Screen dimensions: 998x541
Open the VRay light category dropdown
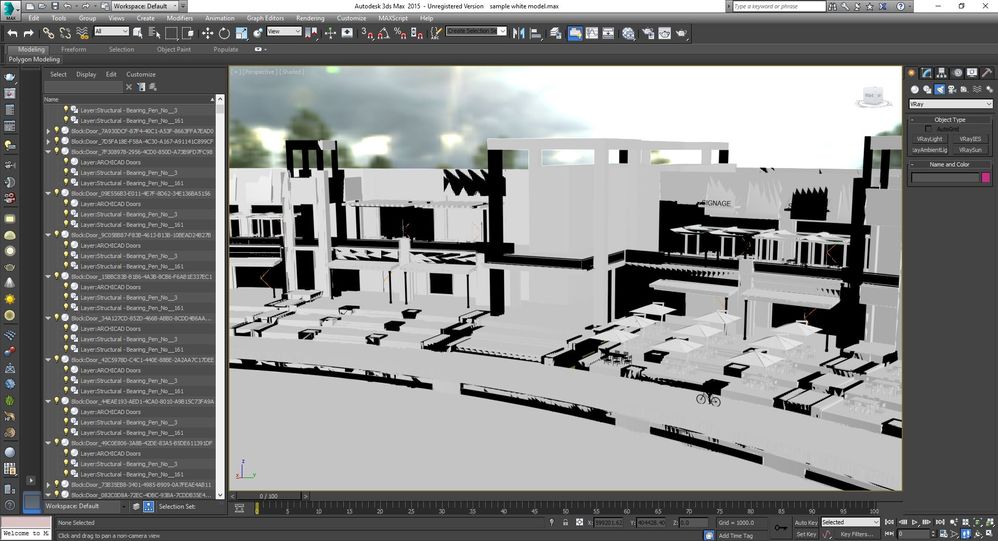[950, 104]
